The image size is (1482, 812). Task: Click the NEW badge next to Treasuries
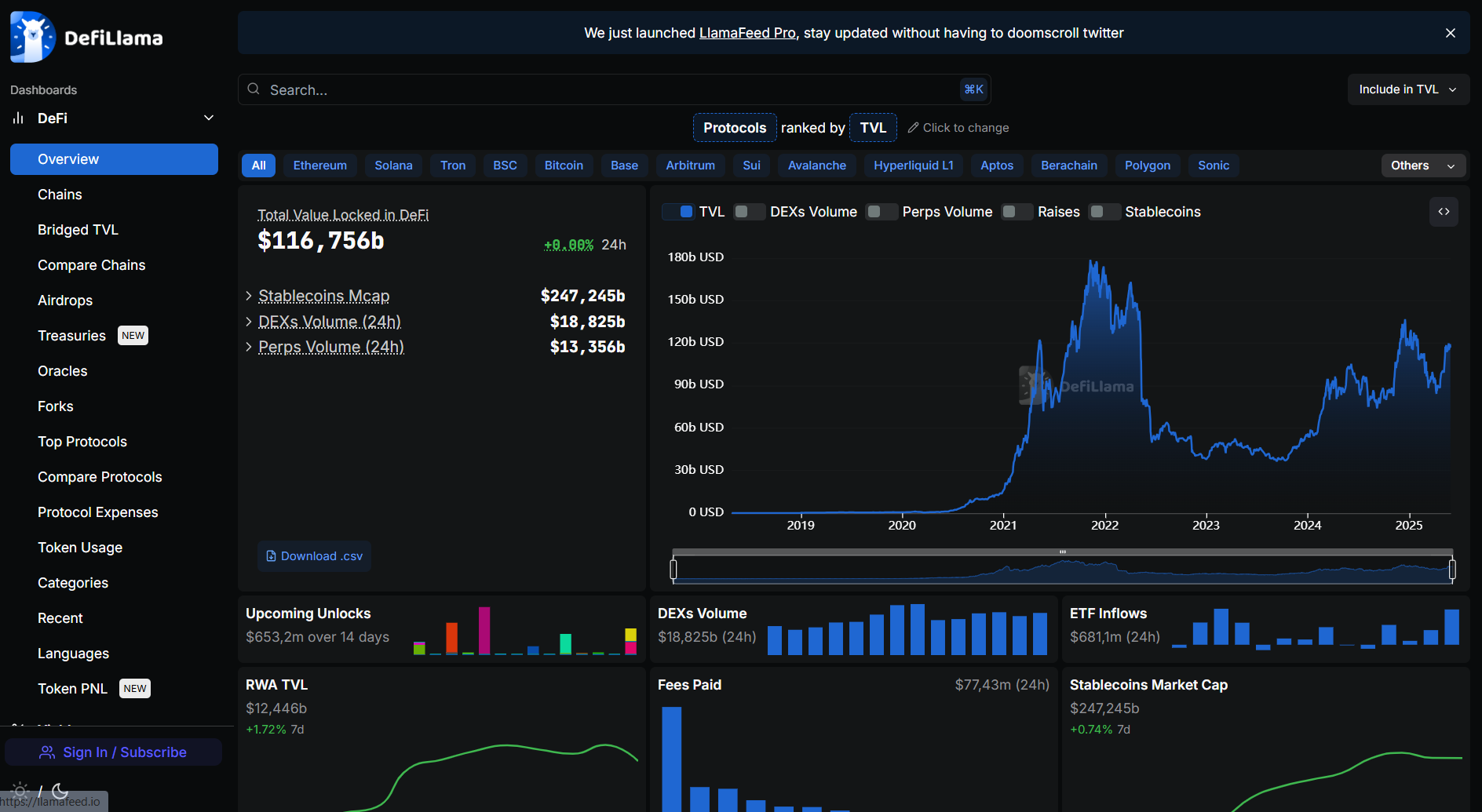133,336
